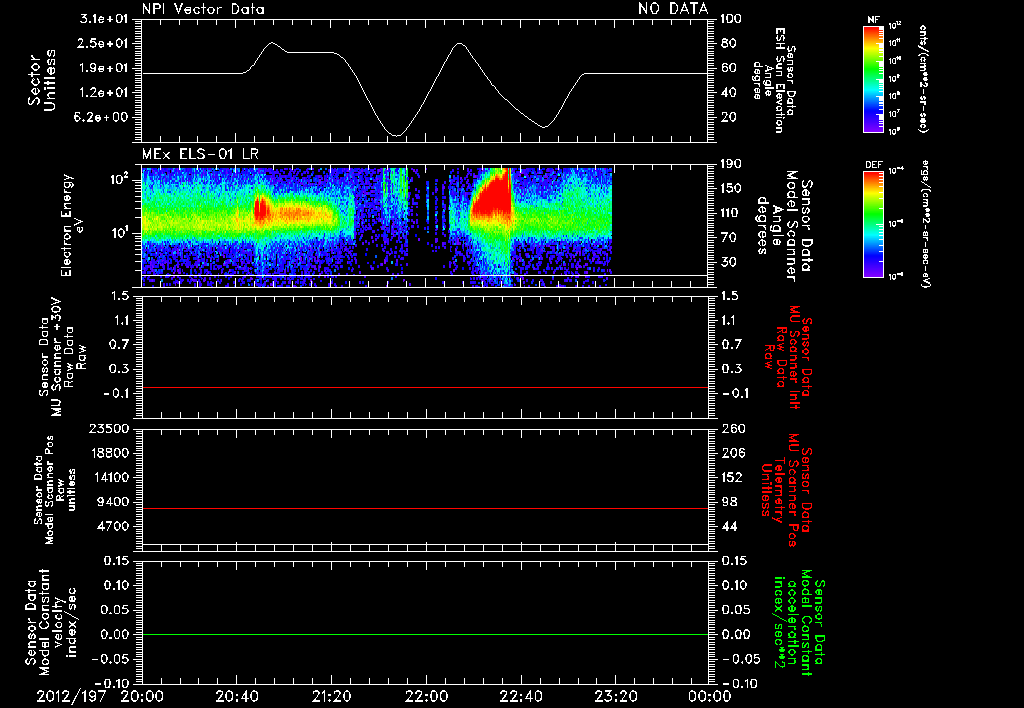Click the '152' telemetry axis tick
This screenshot has height=708, width=1024.
(x=732, y=477)
